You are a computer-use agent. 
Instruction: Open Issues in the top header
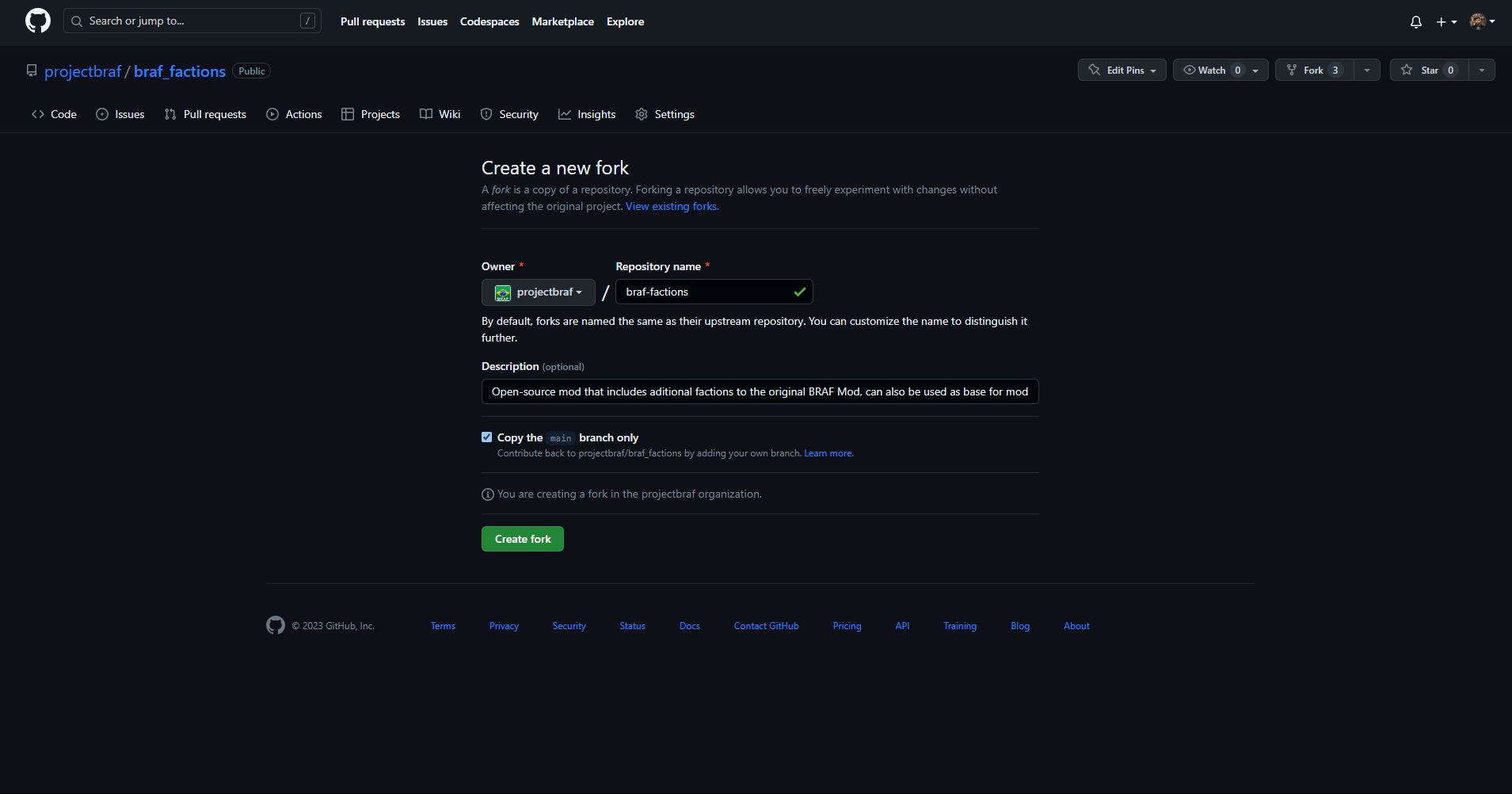tap(432, 21)
